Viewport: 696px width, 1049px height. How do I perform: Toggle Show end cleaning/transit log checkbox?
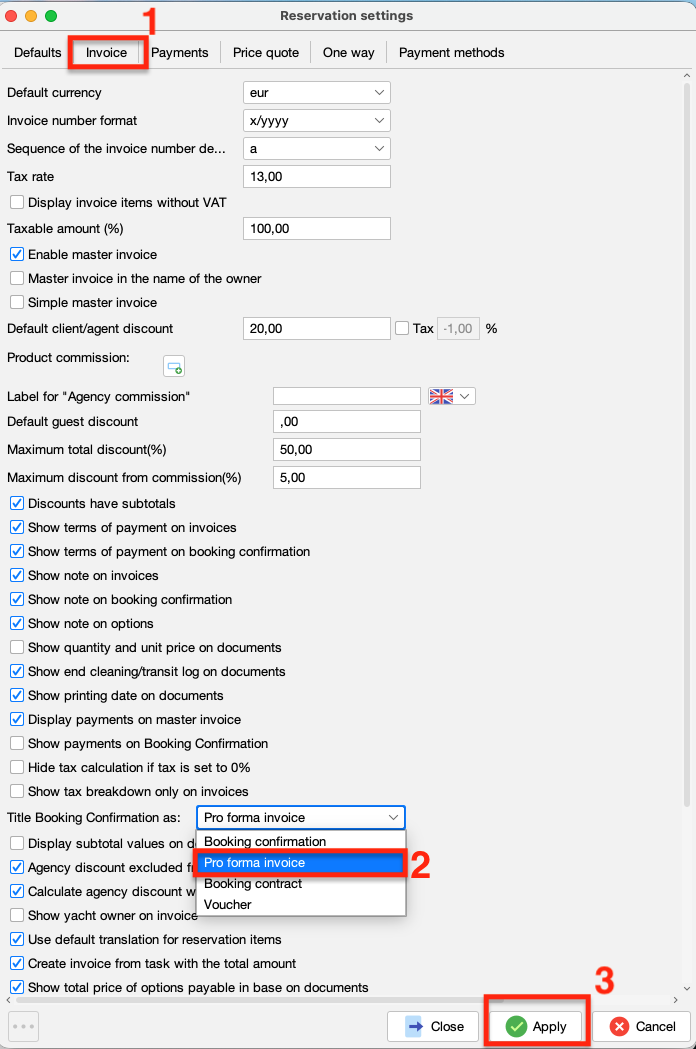point(17,672)
